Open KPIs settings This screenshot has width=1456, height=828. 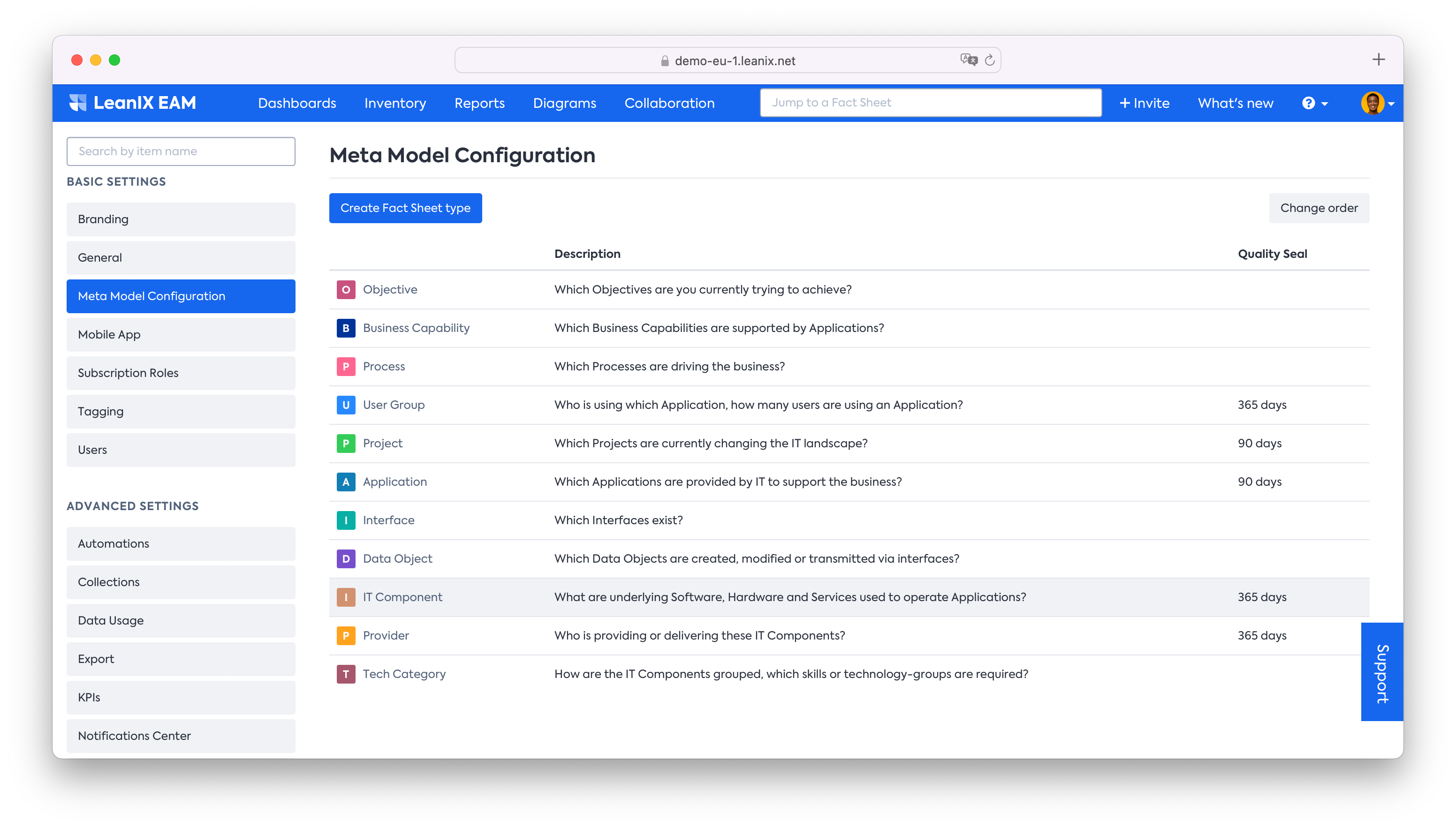(181, 697)
